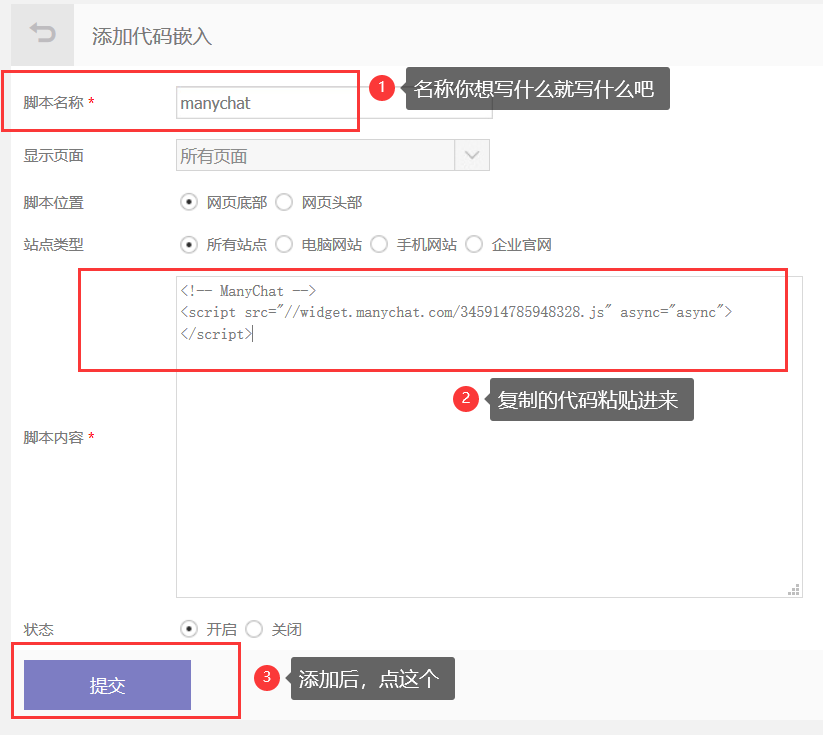823x735 pixels.
Task: Select the 网页头部 radio button
Action: click(284, 202)
